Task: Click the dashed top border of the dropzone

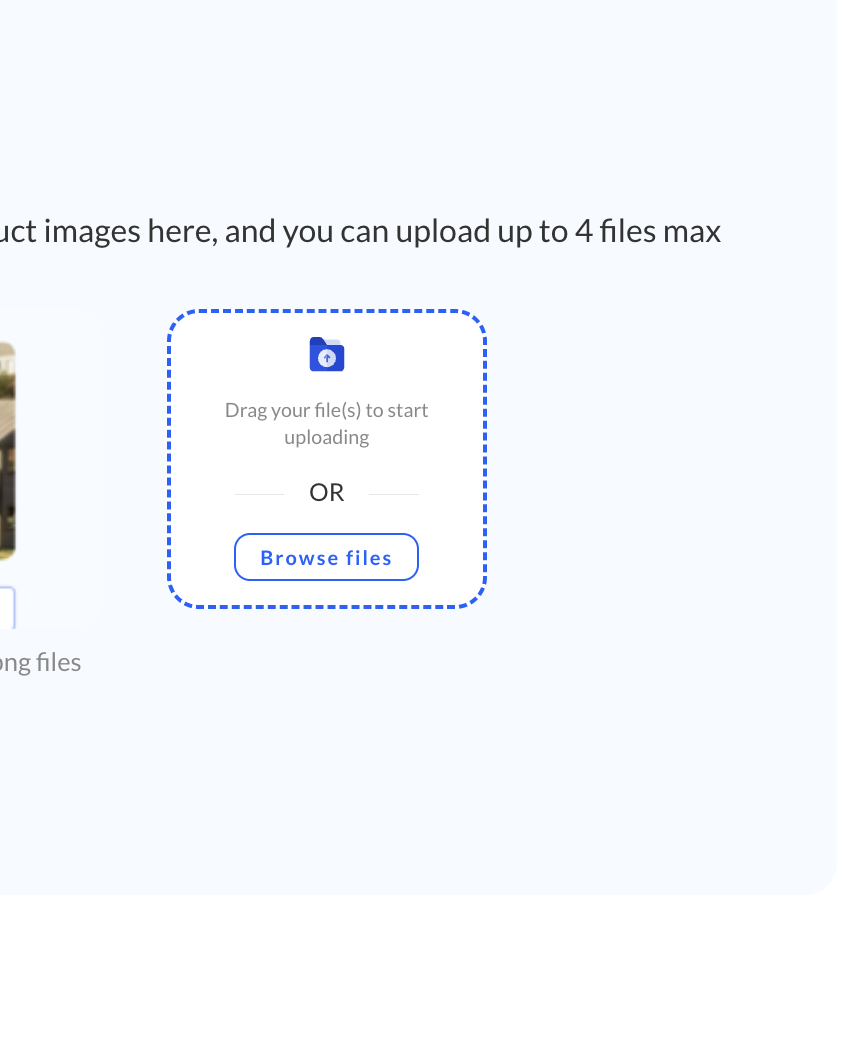Action: point(327,312)
